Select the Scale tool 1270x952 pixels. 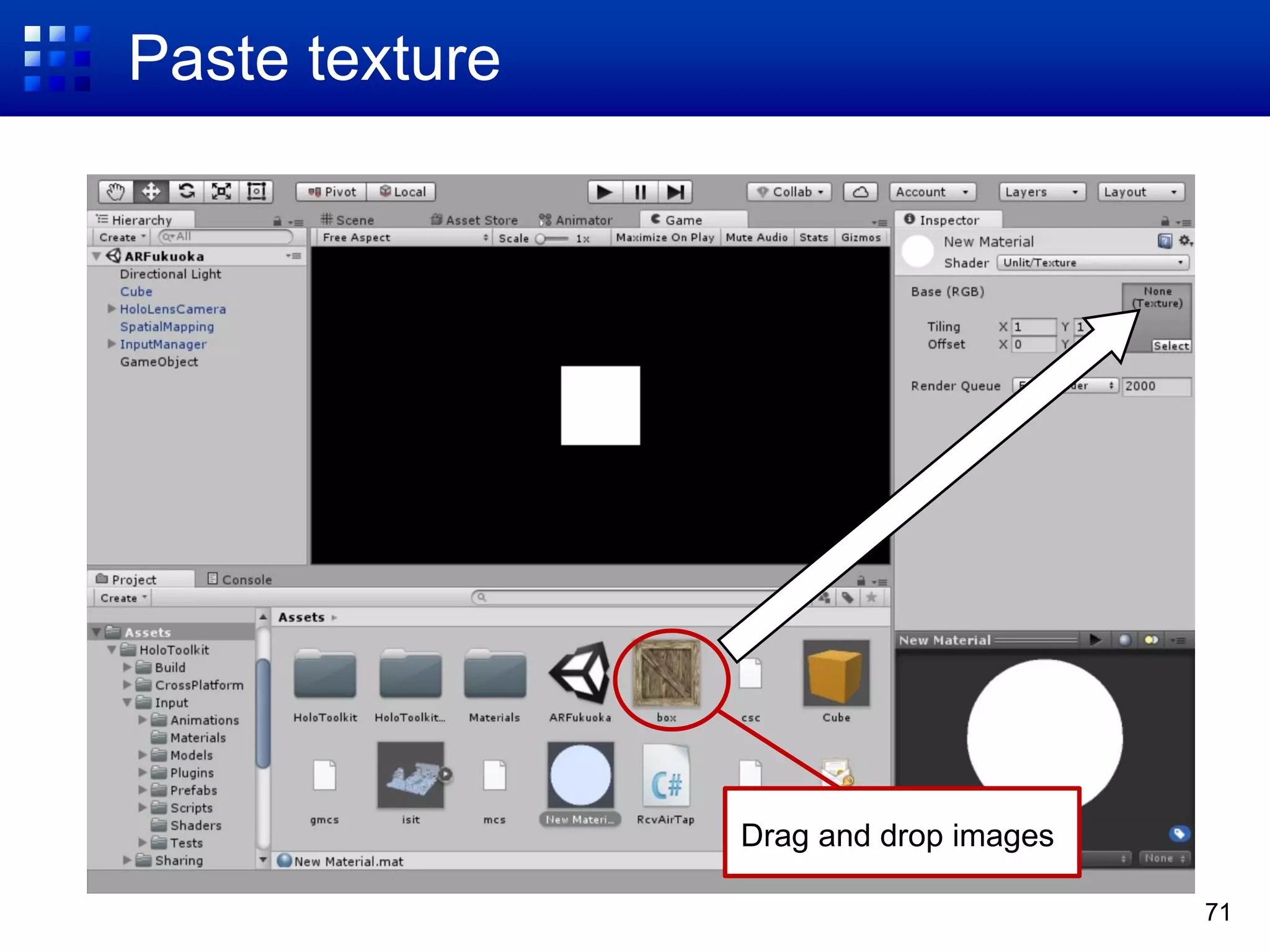pyautogui.click(x=221, y=192)
